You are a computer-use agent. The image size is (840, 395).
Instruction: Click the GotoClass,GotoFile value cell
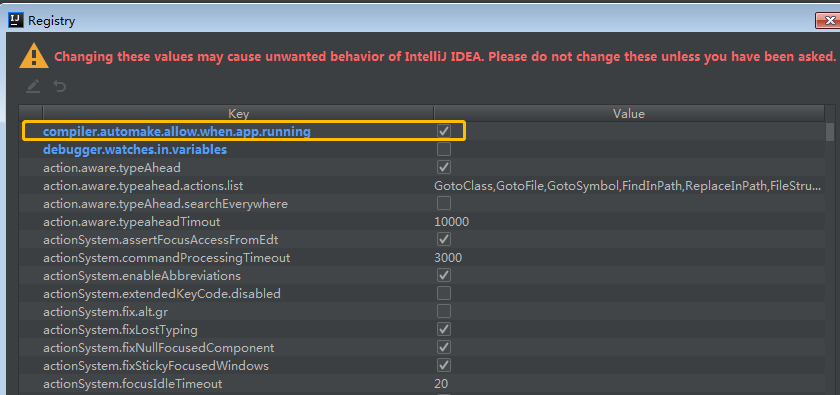[627, 186]
